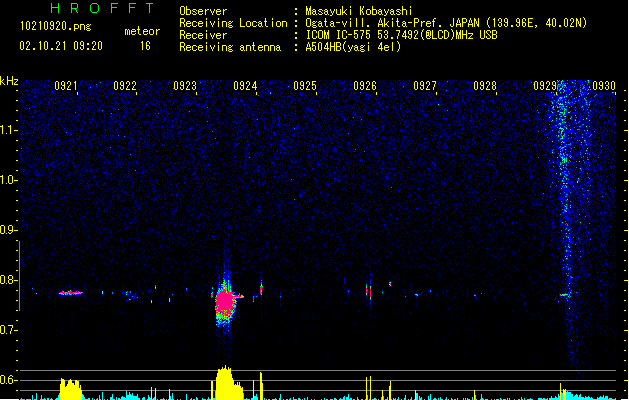
Task: Click the 0924 time marker
Action: (x=245, y=86)
